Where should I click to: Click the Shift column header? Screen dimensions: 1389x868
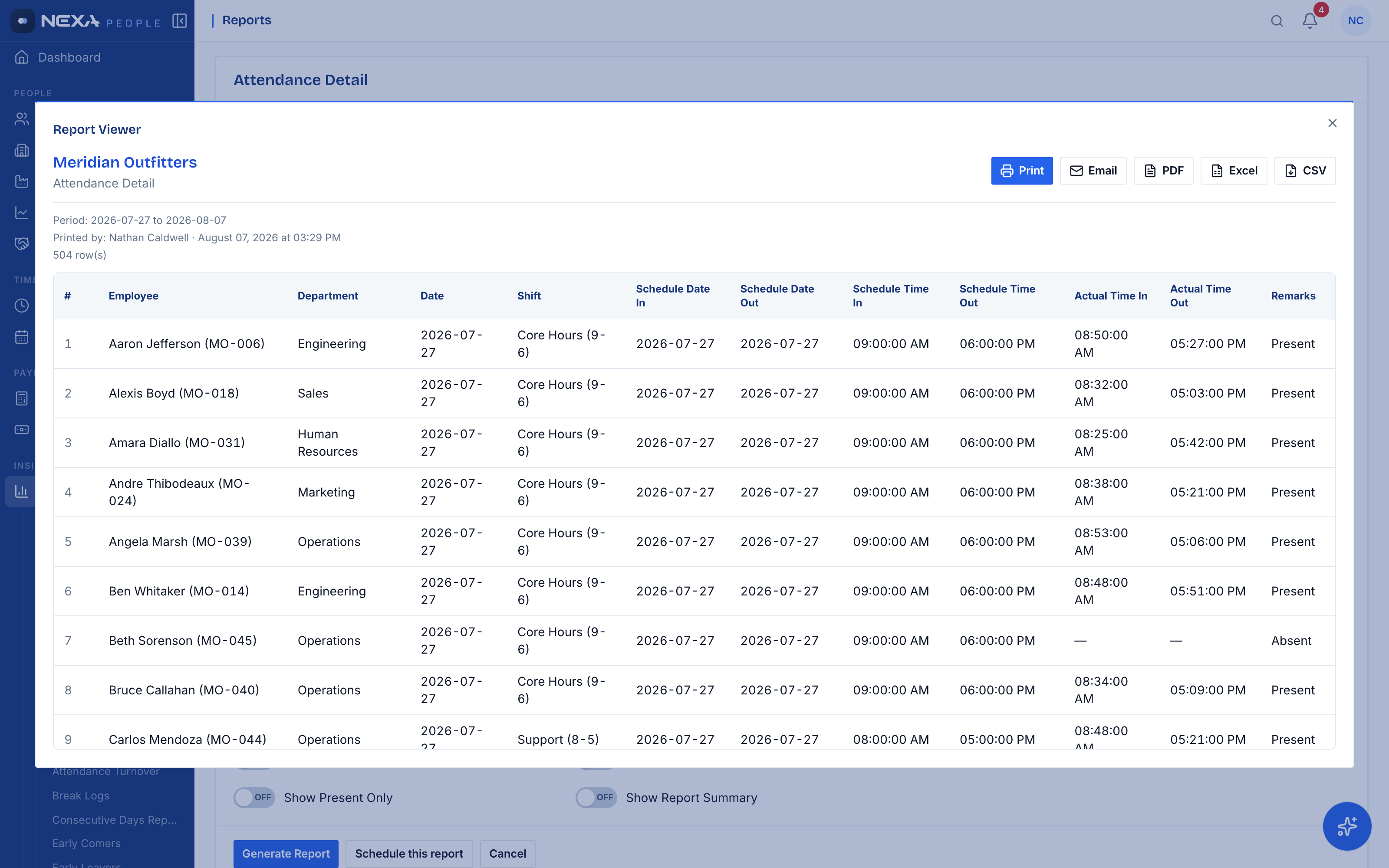(x=529, y=296)
